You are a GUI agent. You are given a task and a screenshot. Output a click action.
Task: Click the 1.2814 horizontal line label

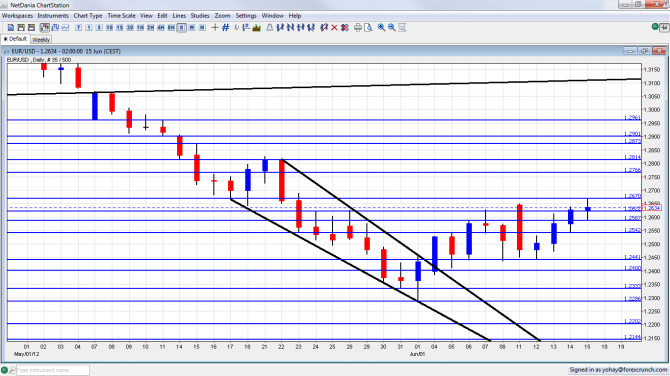[632, 157]
